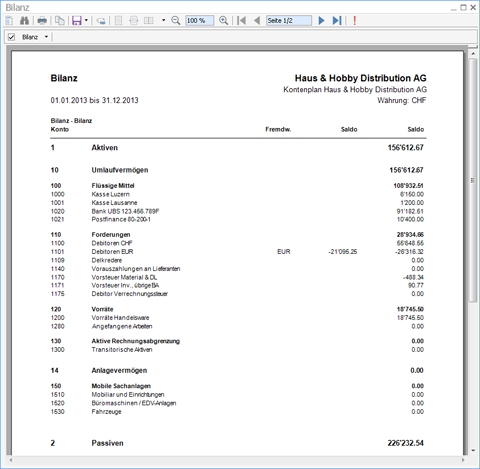Select fit page width view icon
Image resolution: width=480 pixels, height=469 pixels.
click(133, 21)
